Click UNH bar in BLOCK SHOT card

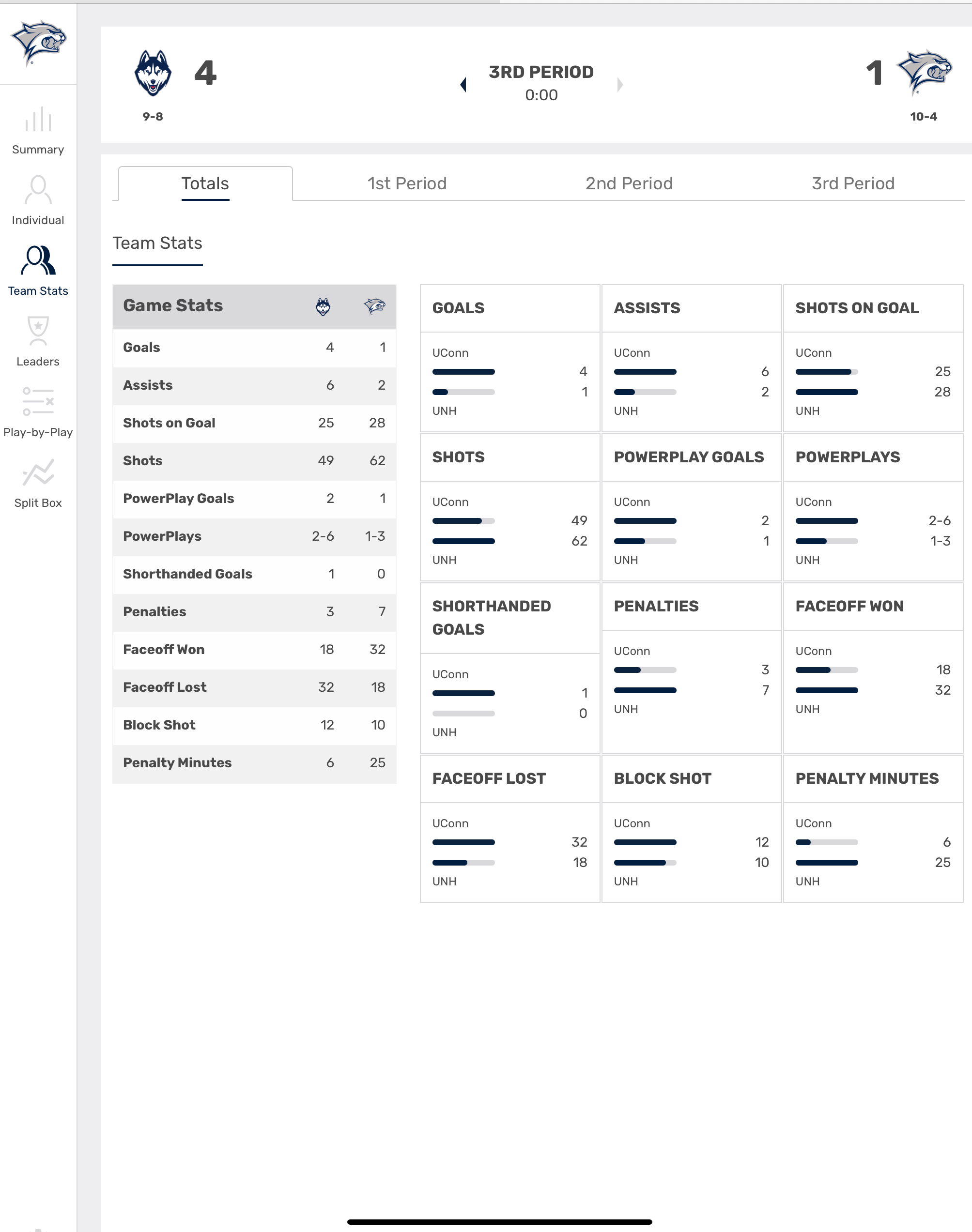[645, 863]
